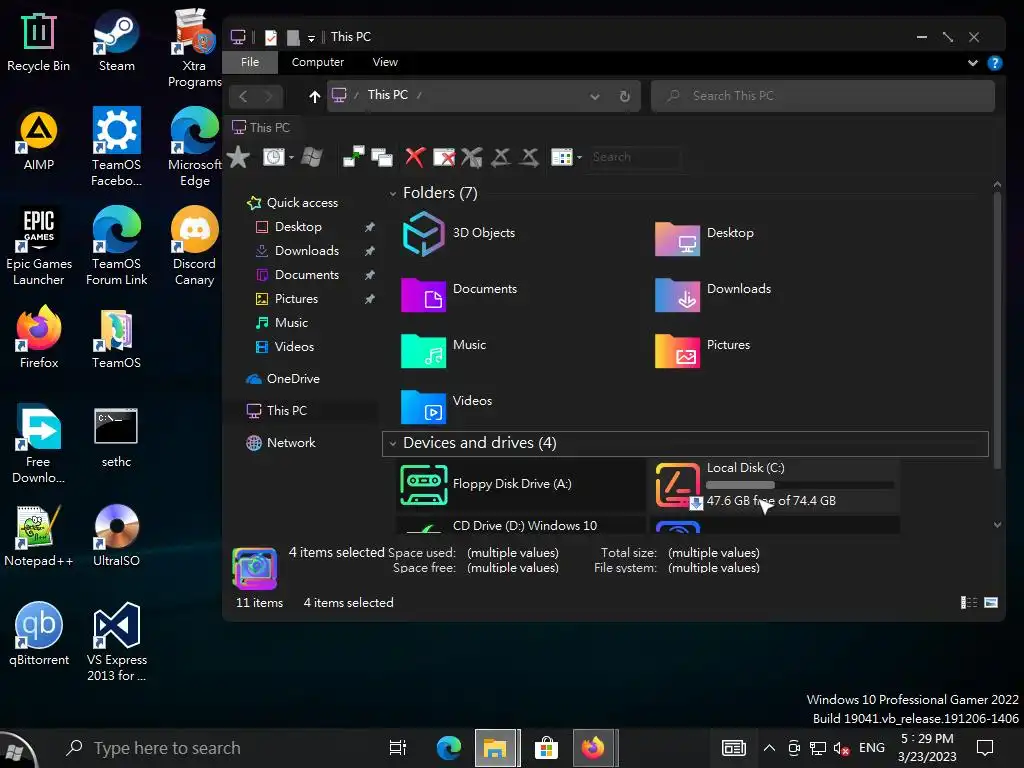Select the Notepad++ desktop icon
1024x768 pixels.
click(39, 536)
